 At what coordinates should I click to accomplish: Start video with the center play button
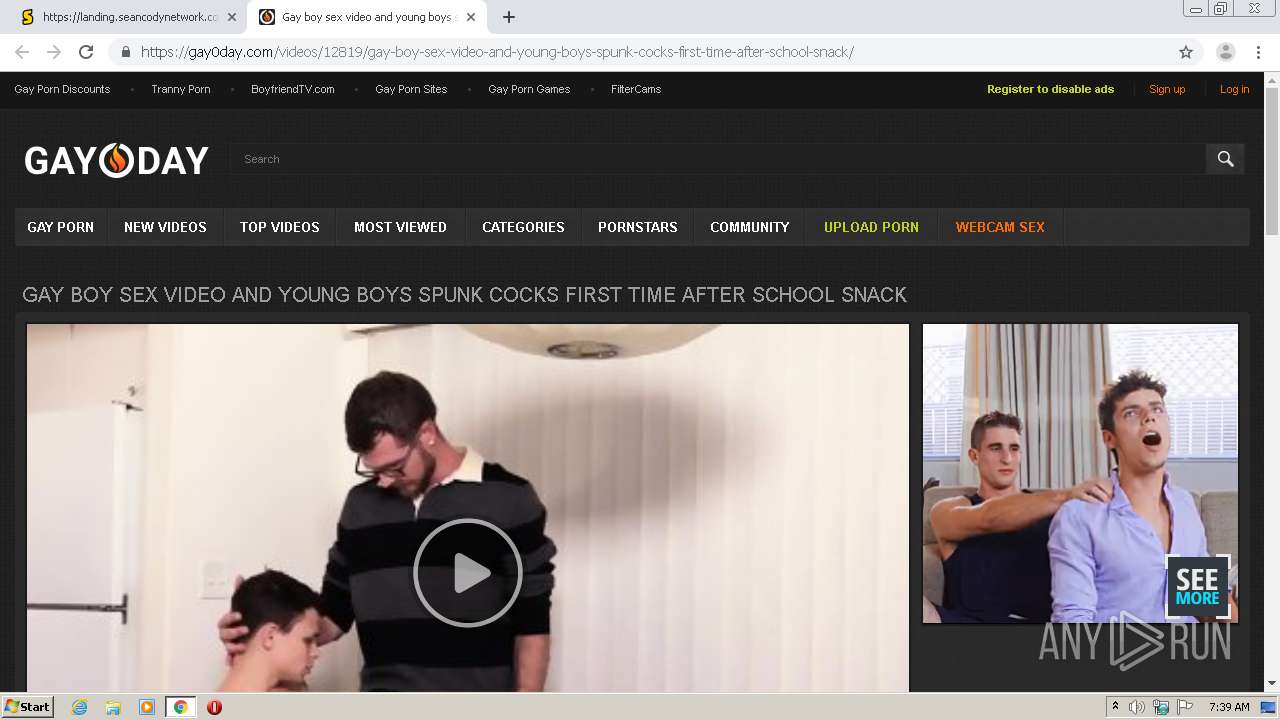[x=468, y=573]
